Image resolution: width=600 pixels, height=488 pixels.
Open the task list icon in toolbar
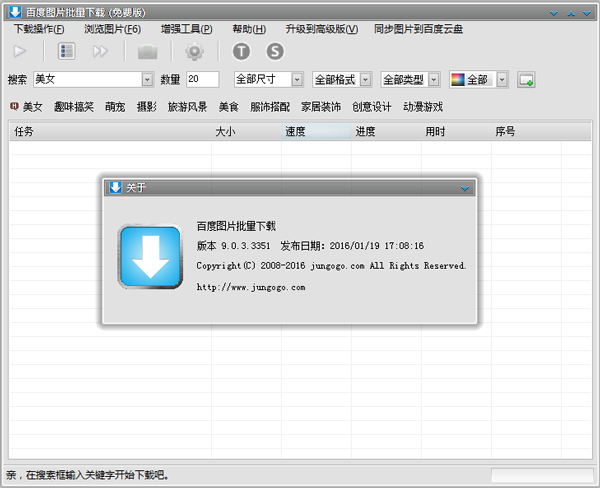click(x=66, y=51)
